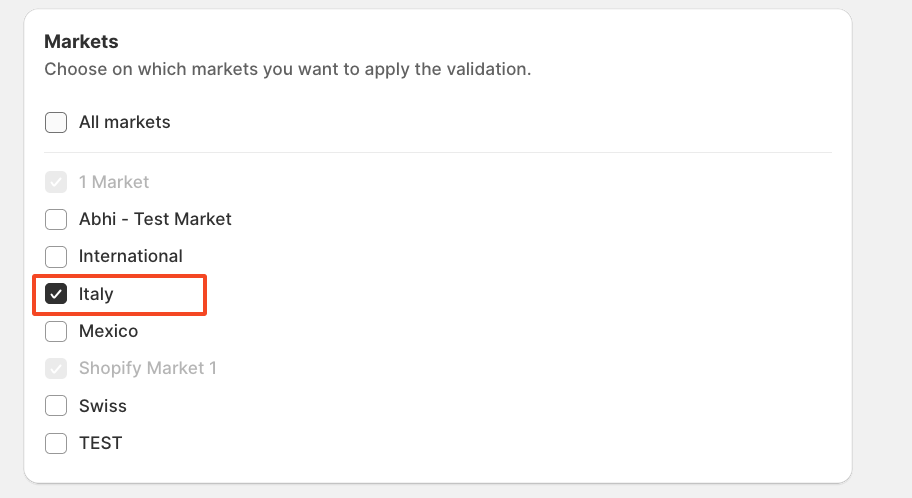The height and width of the screenshot is (498, 912).
Task: Click the "Mexico" label text
Action: pyautogui.click(x=108, y=331)
